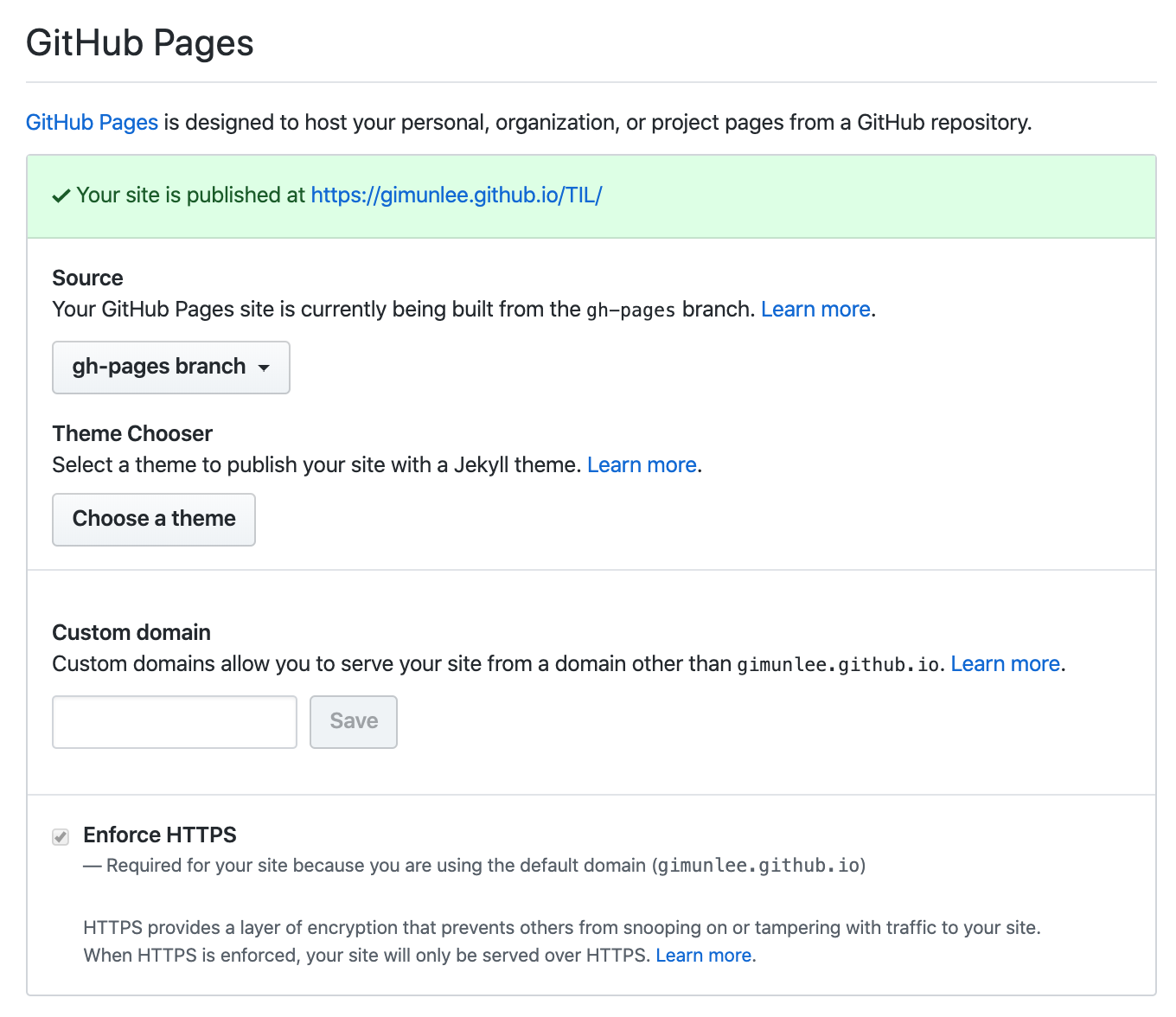Image resolution: width=1176 pixels, height=1017 pixels.
Task: Click the Source section heading
Action: pos(87,278)
